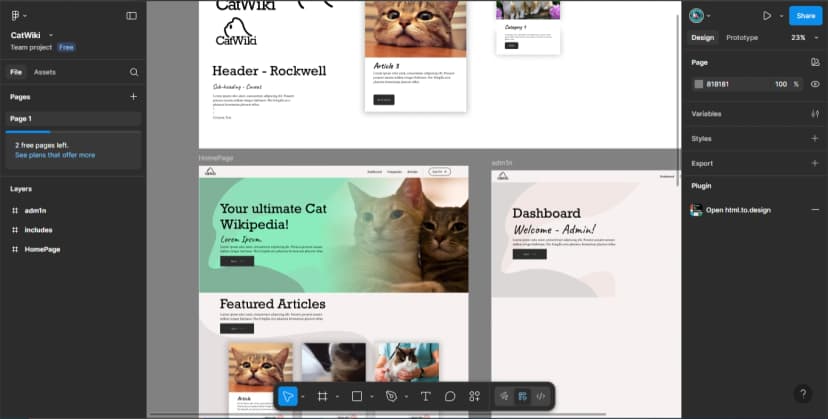Click the adm1n frame label on canvas
This screenshot has height=419, width=828.
coord(502,163)
